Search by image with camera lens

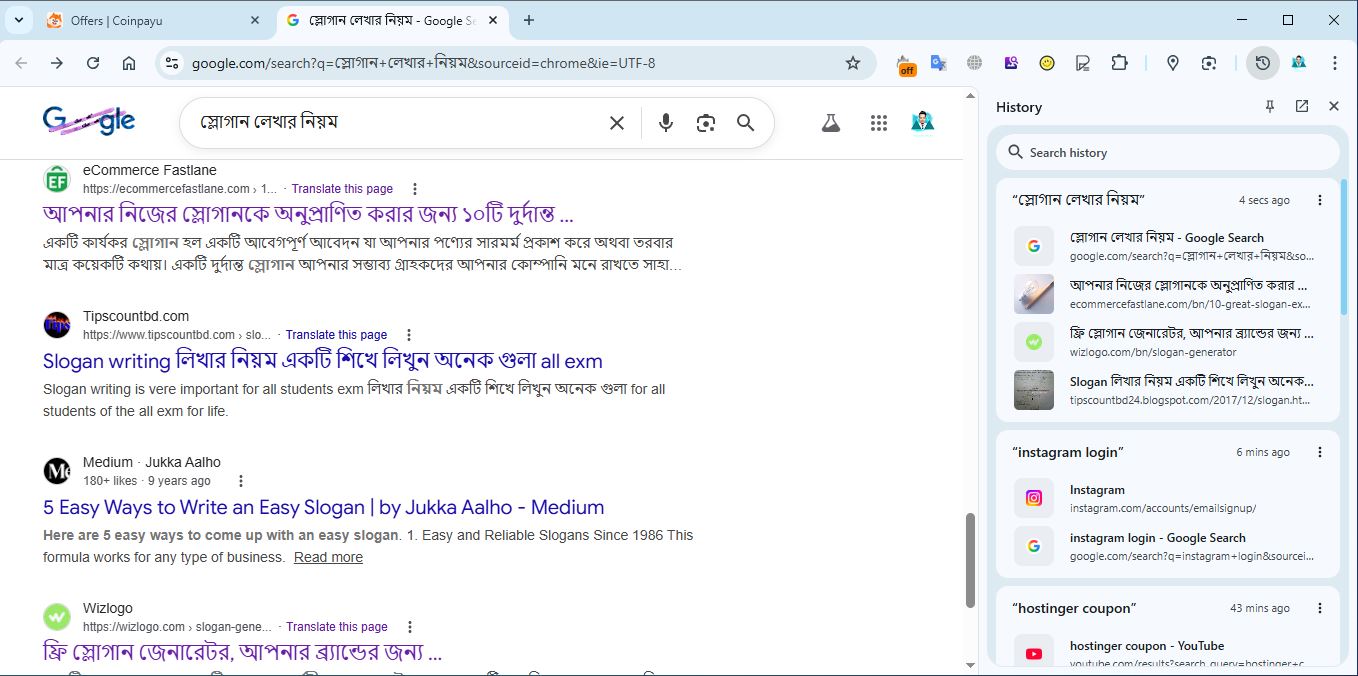[x=706, y=123]
